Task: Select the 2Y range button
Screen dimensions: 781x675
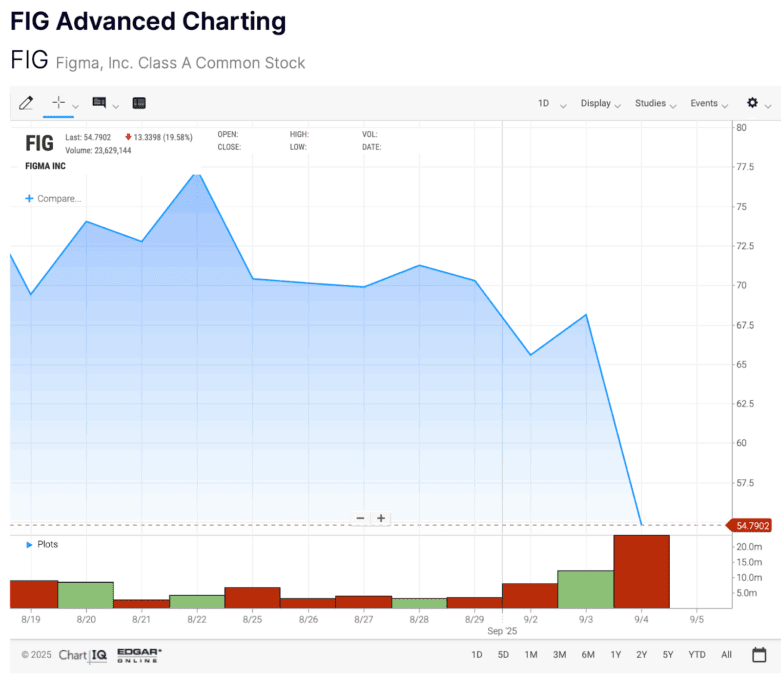Action: [x=642, y=655]
